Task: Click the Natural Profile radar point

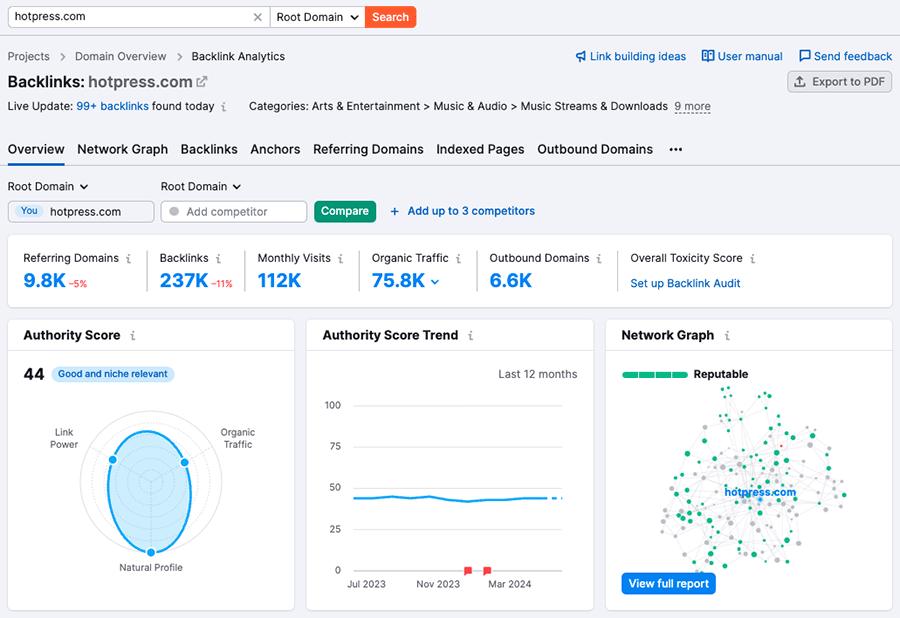Action: [x=150, y=552]
